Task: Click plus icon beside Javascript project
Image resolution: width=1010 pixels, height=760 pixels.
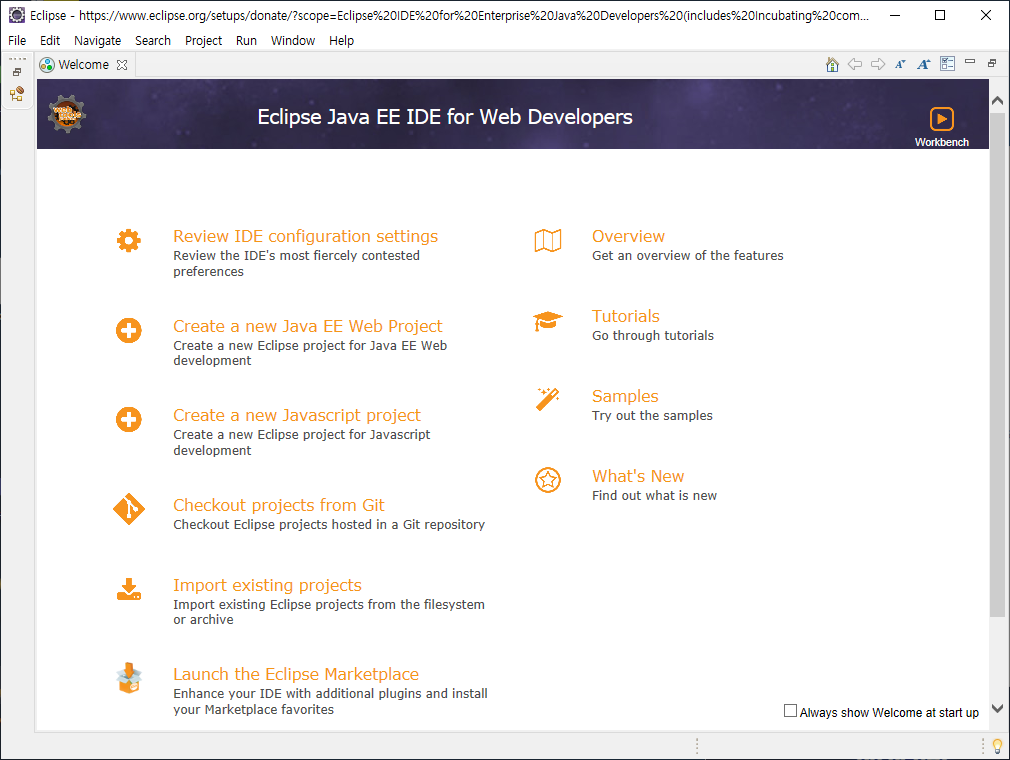Action: click(129, 419)
